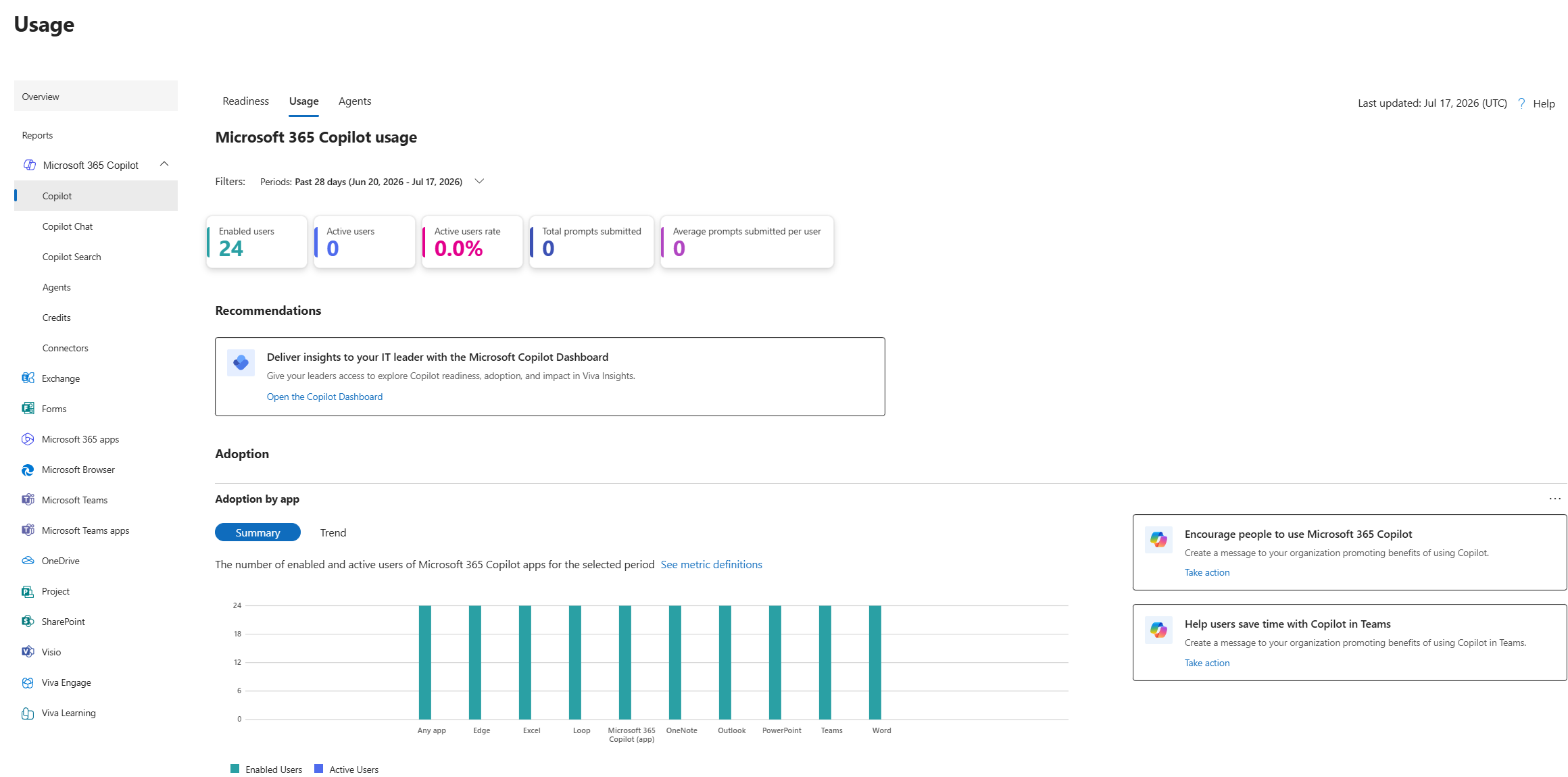This screenshot has width=1568, height=777.
Task: Click the Encourage people to use Copilot title
Action: [x=1298, y=534]
